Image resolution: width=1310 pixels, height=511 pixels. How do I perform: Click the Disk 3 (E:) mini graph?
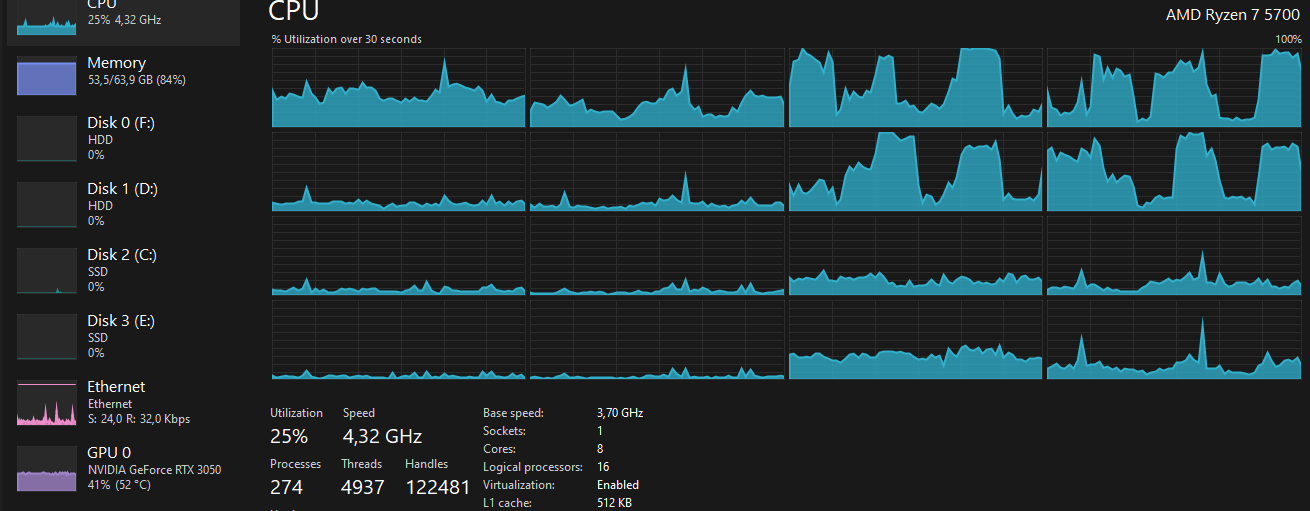46,336
